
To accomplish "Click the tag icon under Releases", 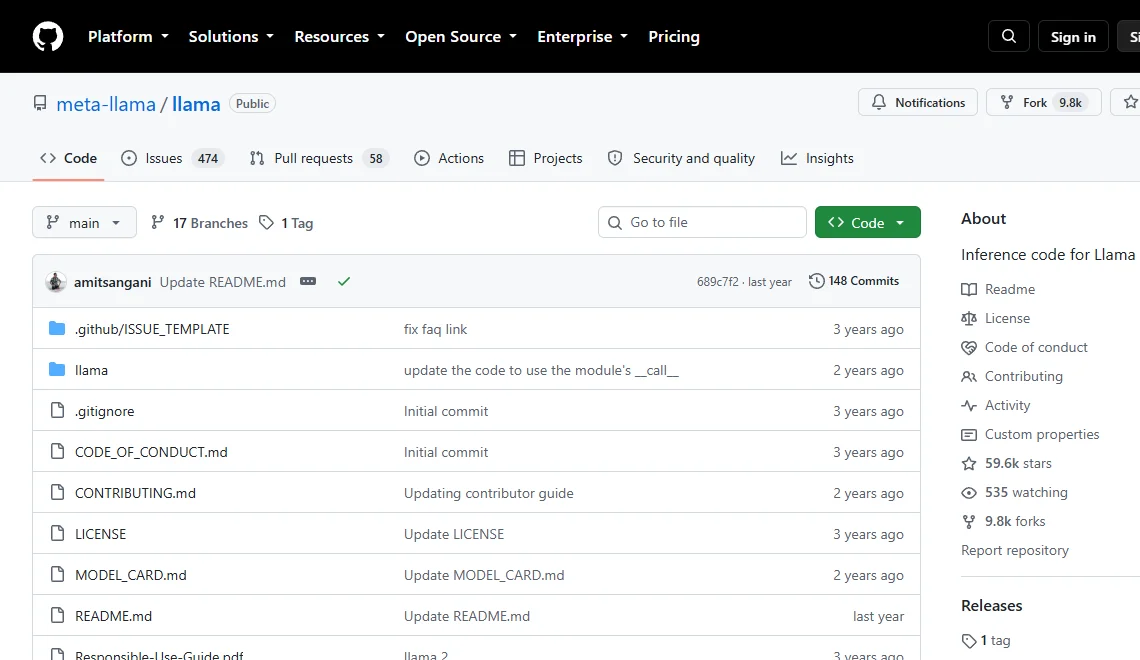I will click(x=968, y=641).
